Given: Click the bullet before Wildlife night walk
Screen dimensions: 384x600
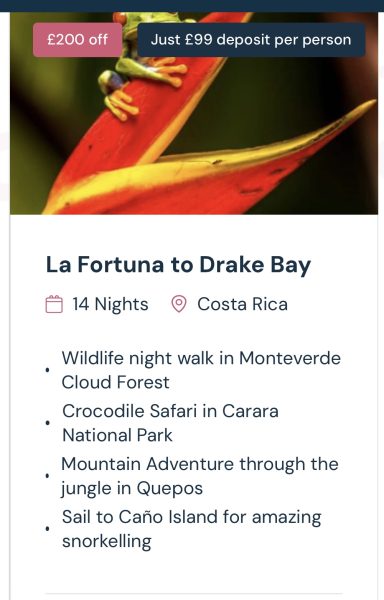Looking at the screenshot, I should tap(47, 370).
